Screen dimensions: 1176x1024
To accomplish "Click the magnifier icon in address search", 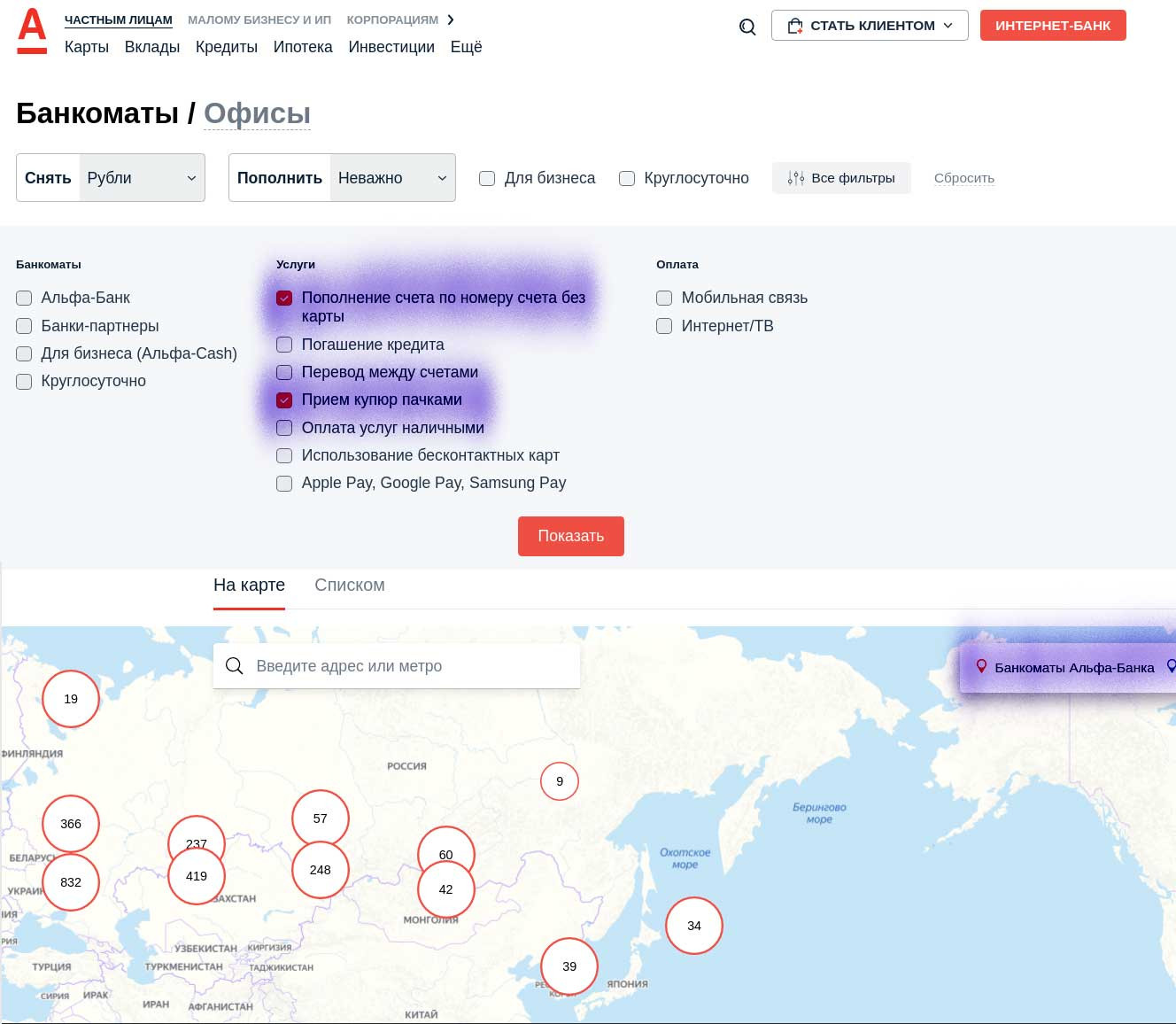I will point(235,666).
